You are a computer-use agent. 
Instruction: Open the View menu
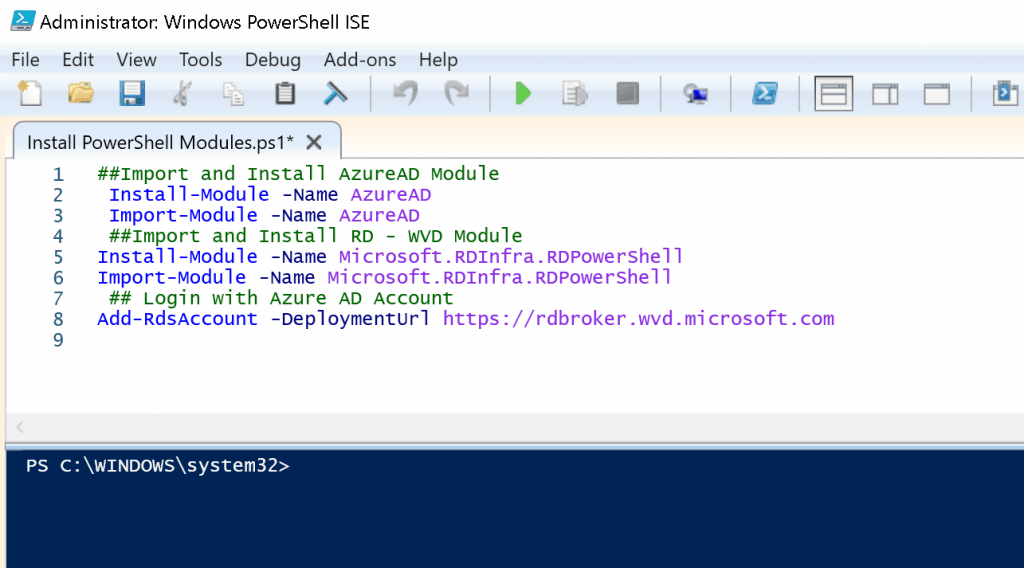[136, 60]
